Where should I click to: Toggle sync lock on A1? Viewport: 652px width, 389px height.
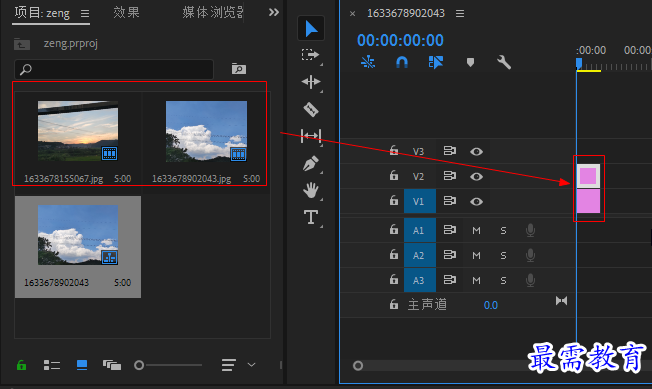[449, 229]
